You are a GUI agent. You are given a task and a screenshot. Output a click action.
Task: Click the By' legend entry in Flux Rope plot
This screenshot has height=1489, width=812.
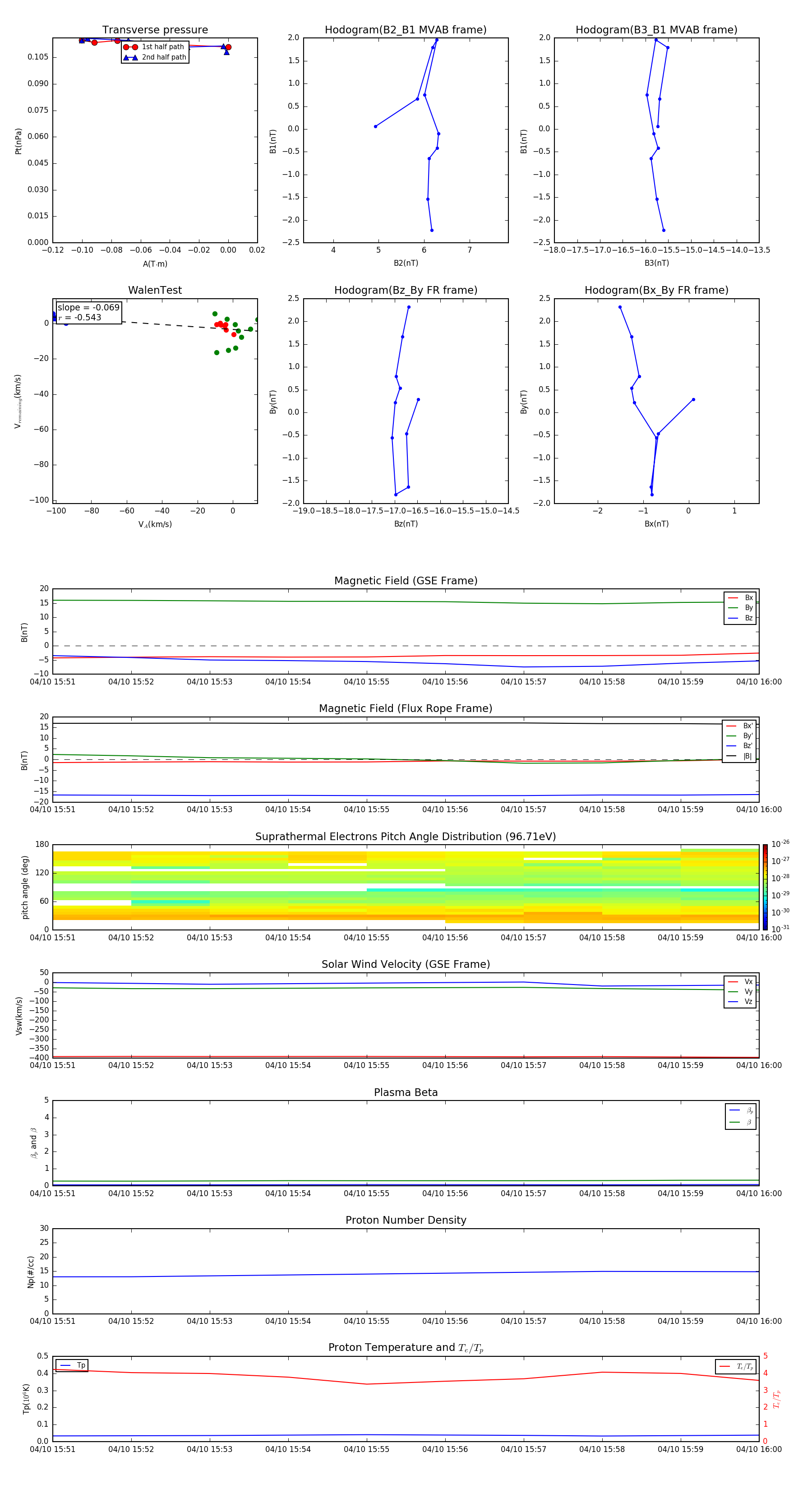pos(739,736)
